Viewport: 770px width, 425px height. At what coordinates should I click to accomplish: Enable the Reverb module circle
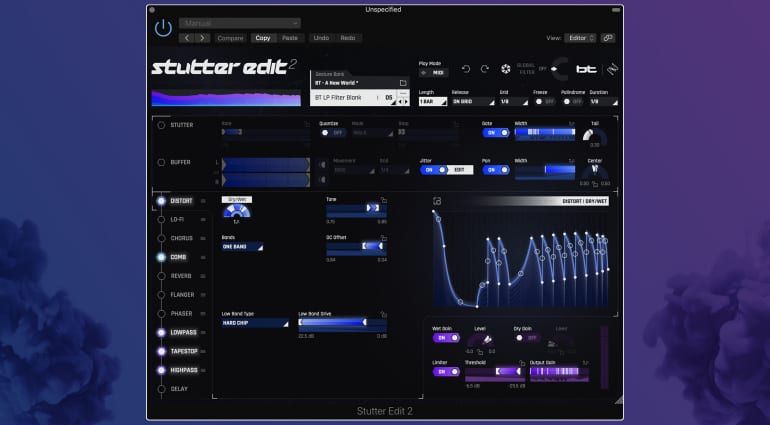[x=161, y=276]
